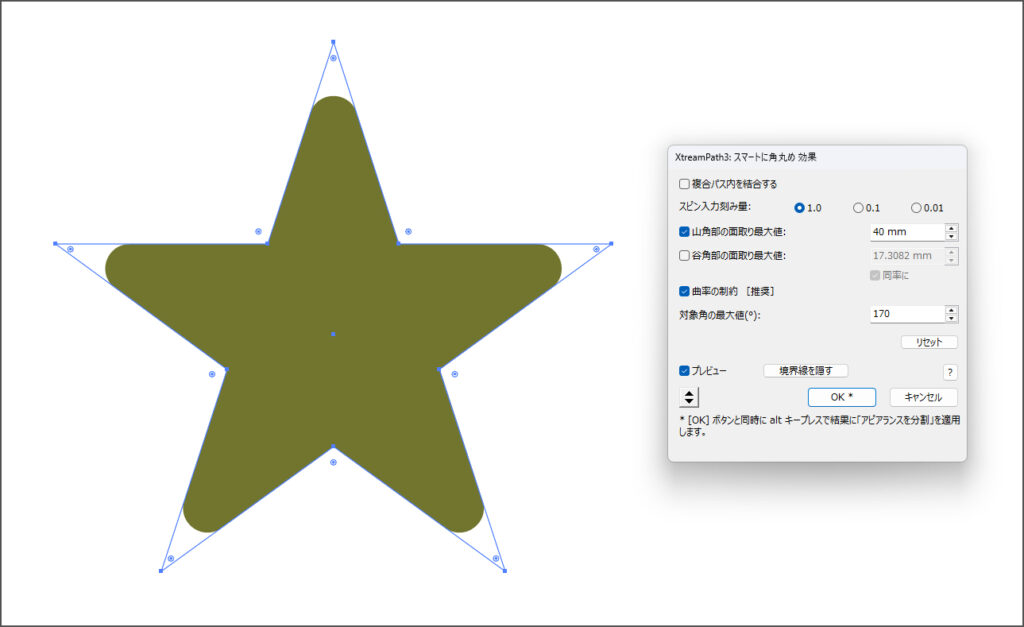This screenshot has height=627, width=1024.
Task: Turn off the プレビュー checkbox
Action: (684, 371)
